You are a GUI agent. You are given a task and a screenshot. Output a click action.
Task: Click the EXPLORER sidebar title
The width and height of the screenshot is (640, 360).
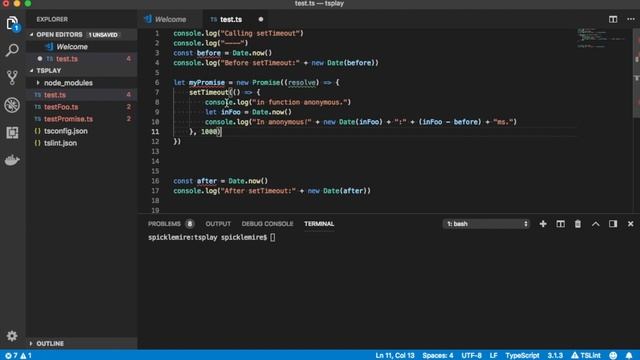coord(52,19)
